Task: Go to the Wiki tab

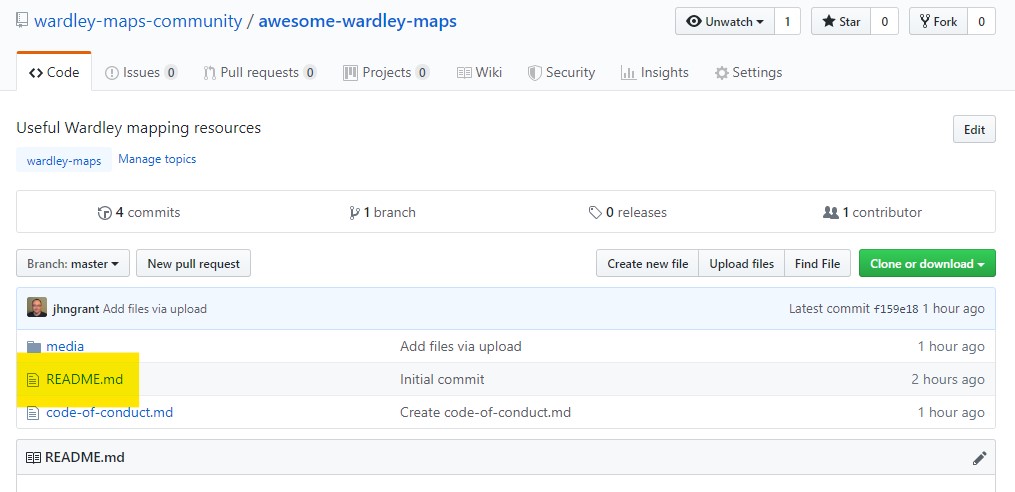Action: (479, 73)
